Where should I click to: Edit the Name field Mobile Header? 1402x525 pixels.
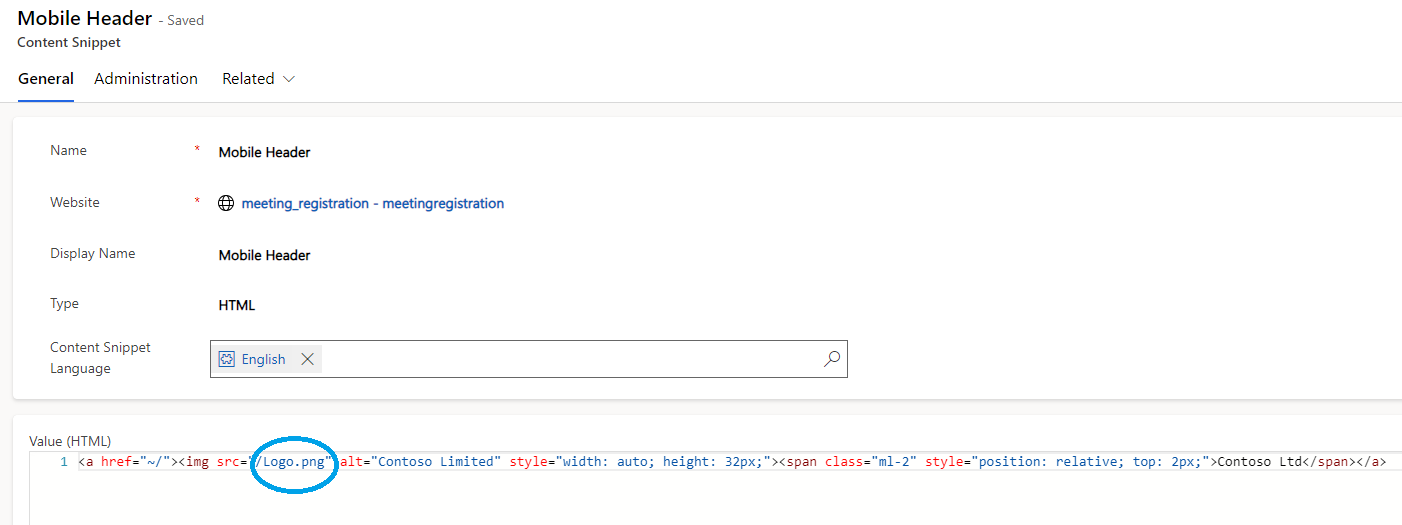tap(265, 153)
